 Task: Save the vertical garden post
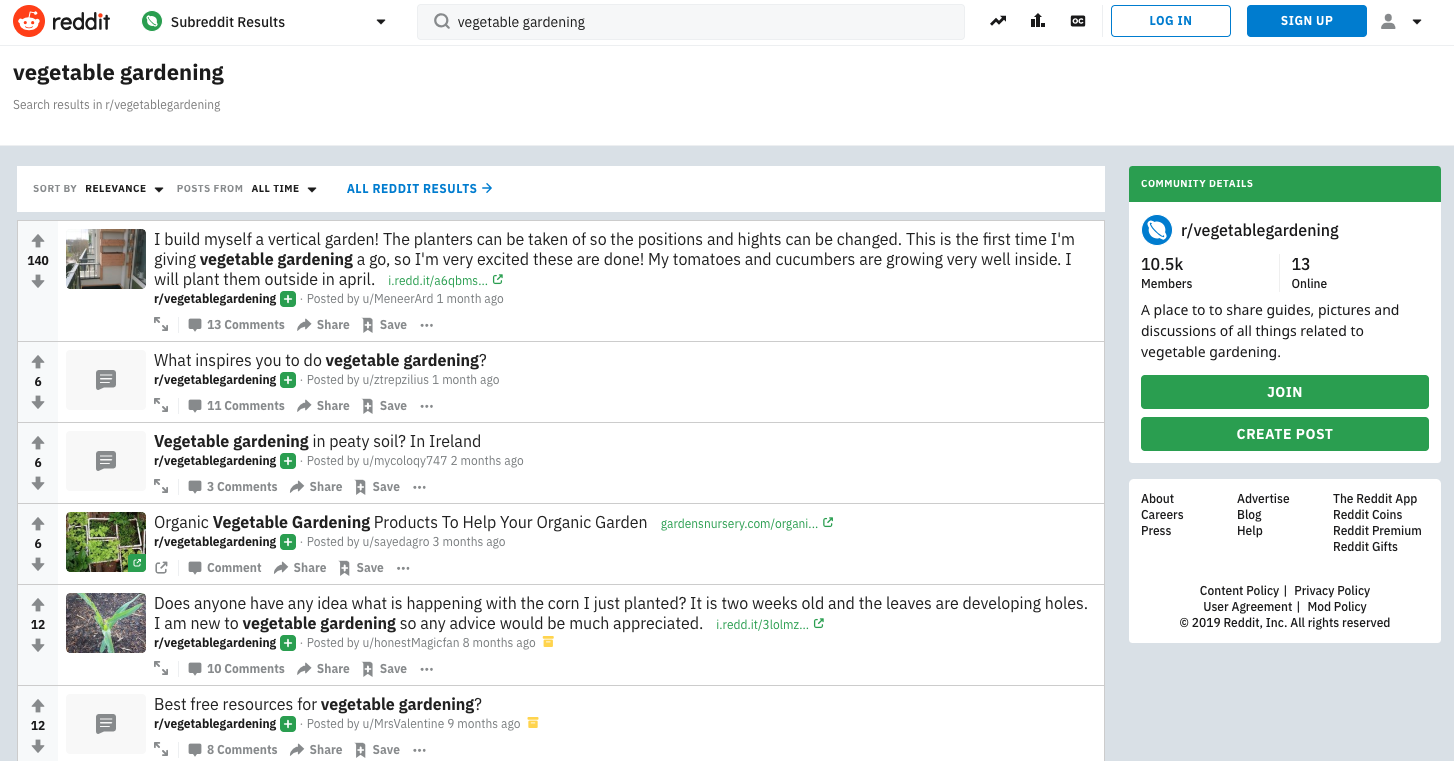[x=384, y=325]
